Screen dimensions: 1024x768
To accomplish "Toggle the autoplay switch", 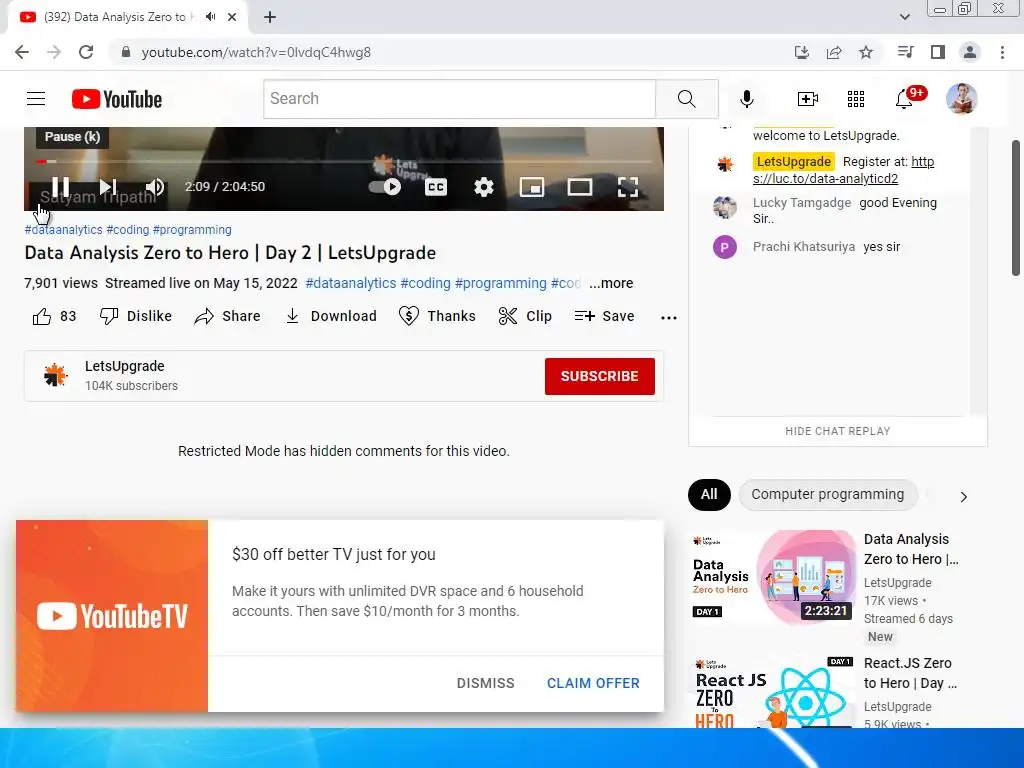I will pyautogui.click(x=385, y=187).
